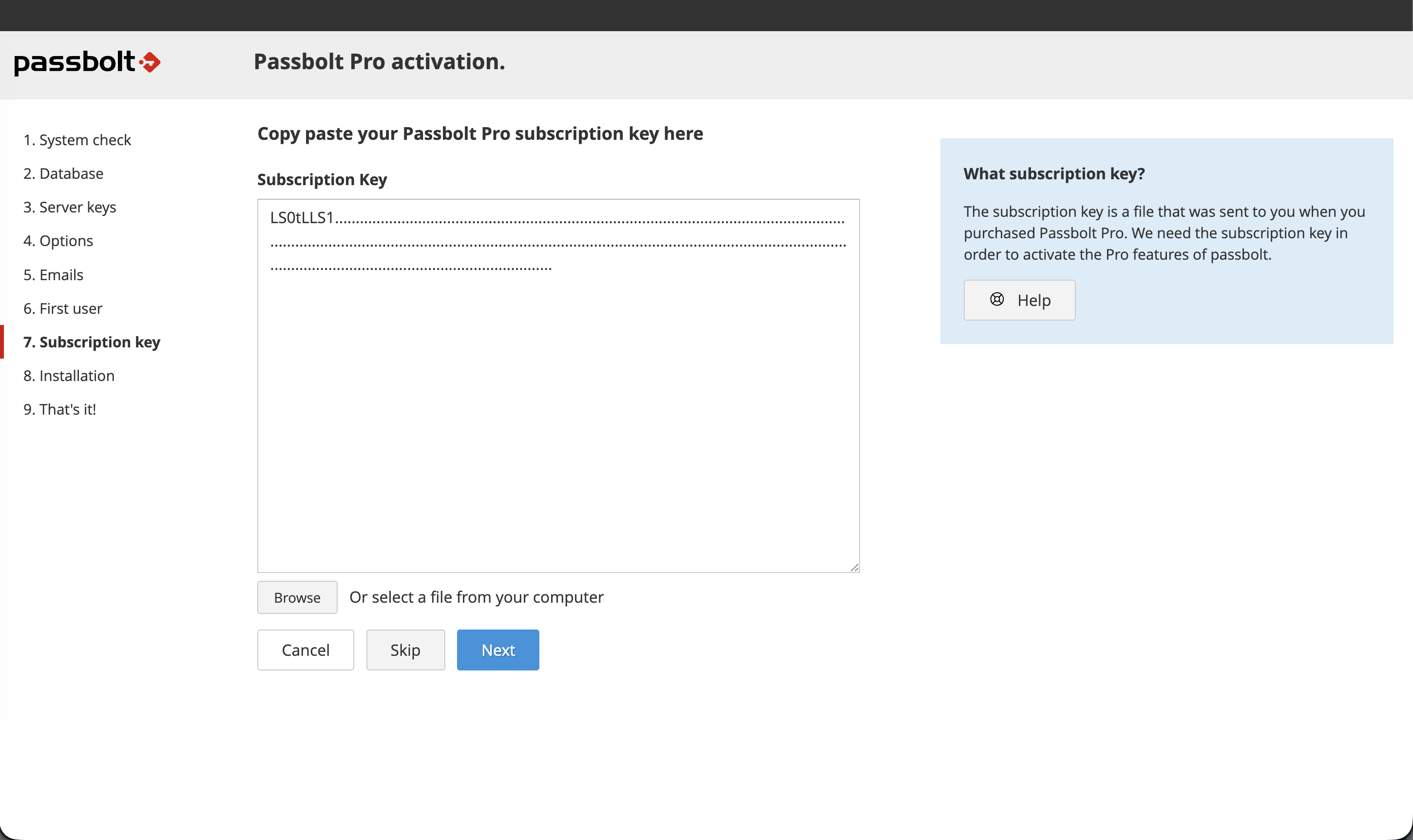Open step 3. Server keys

pyautogui.click(x=70, y=207)
